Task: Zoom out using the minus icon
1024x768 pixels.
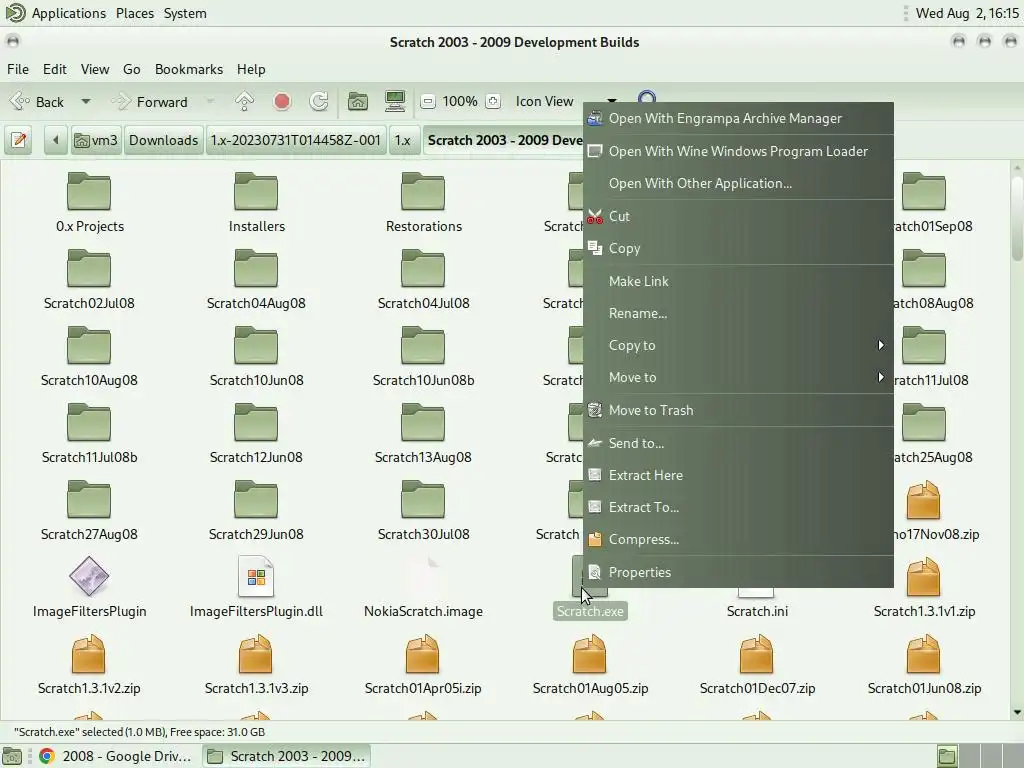Action: 428,101
